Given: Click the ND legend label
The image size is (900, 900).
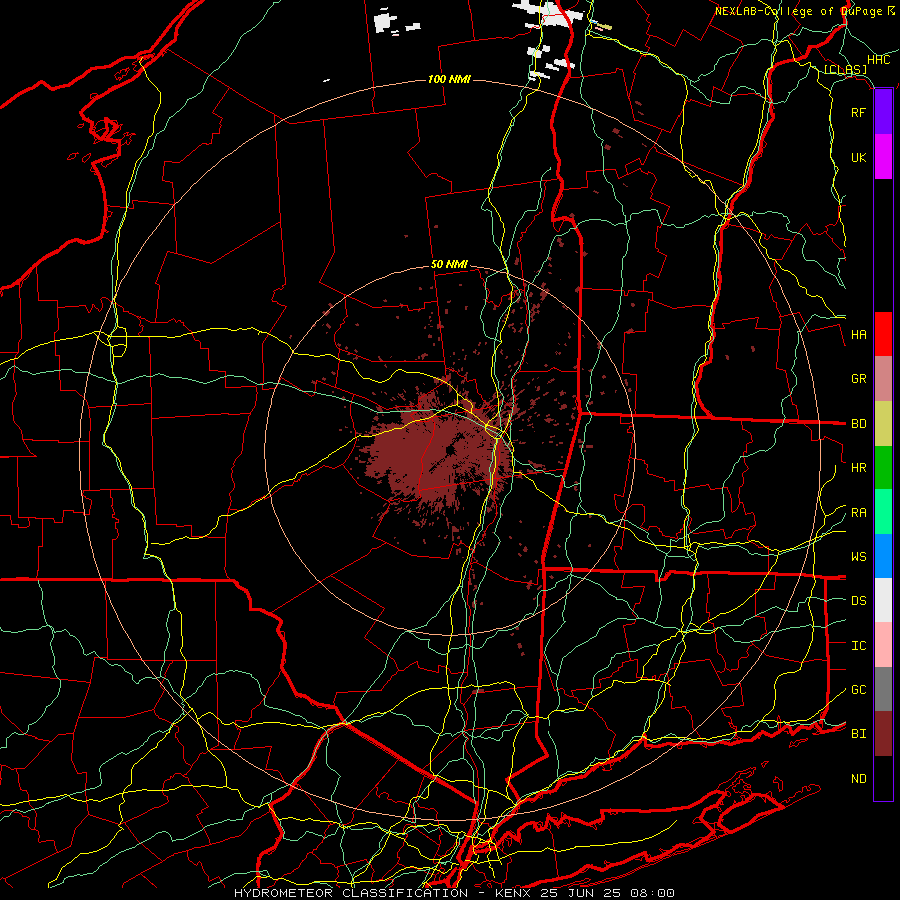Looking at the screenshot, I should coord(859,779).
